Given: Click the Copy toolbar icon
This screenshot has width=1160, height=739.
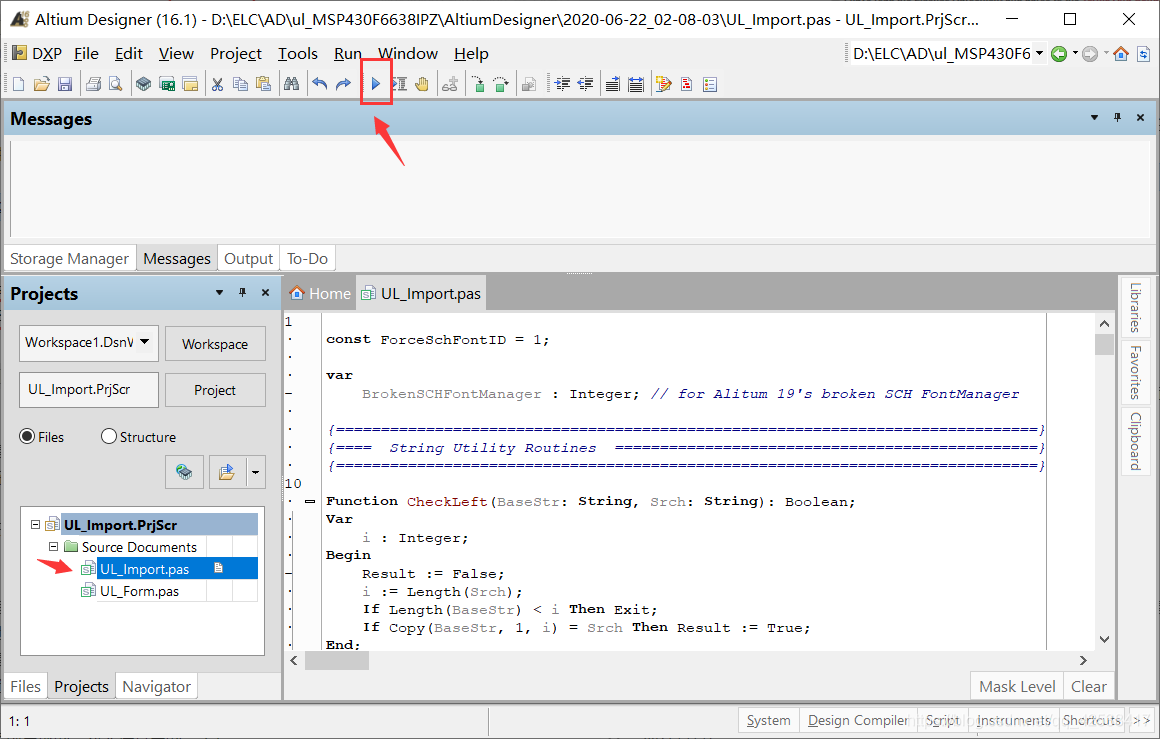Looking at the screenshot, I should pos(240,84).
